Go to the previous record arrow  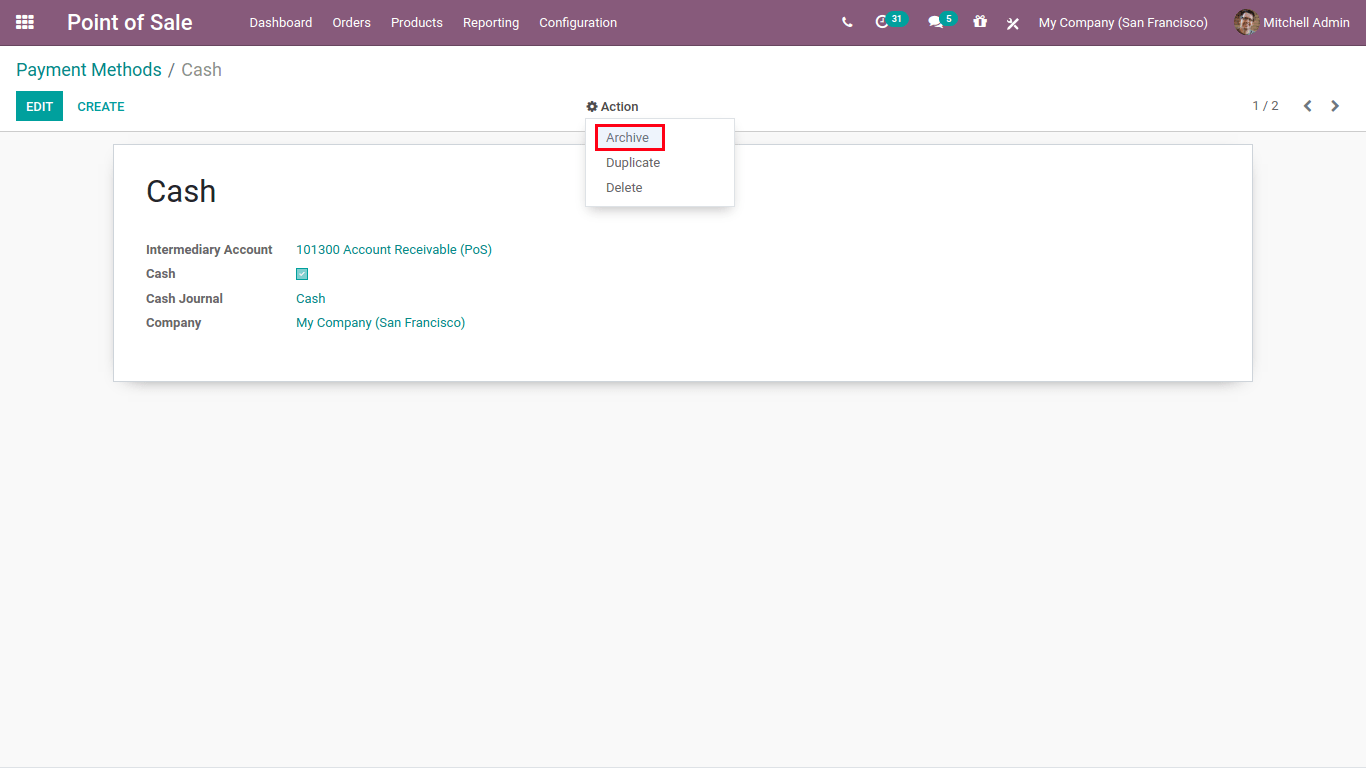[x=1307, y=106]
